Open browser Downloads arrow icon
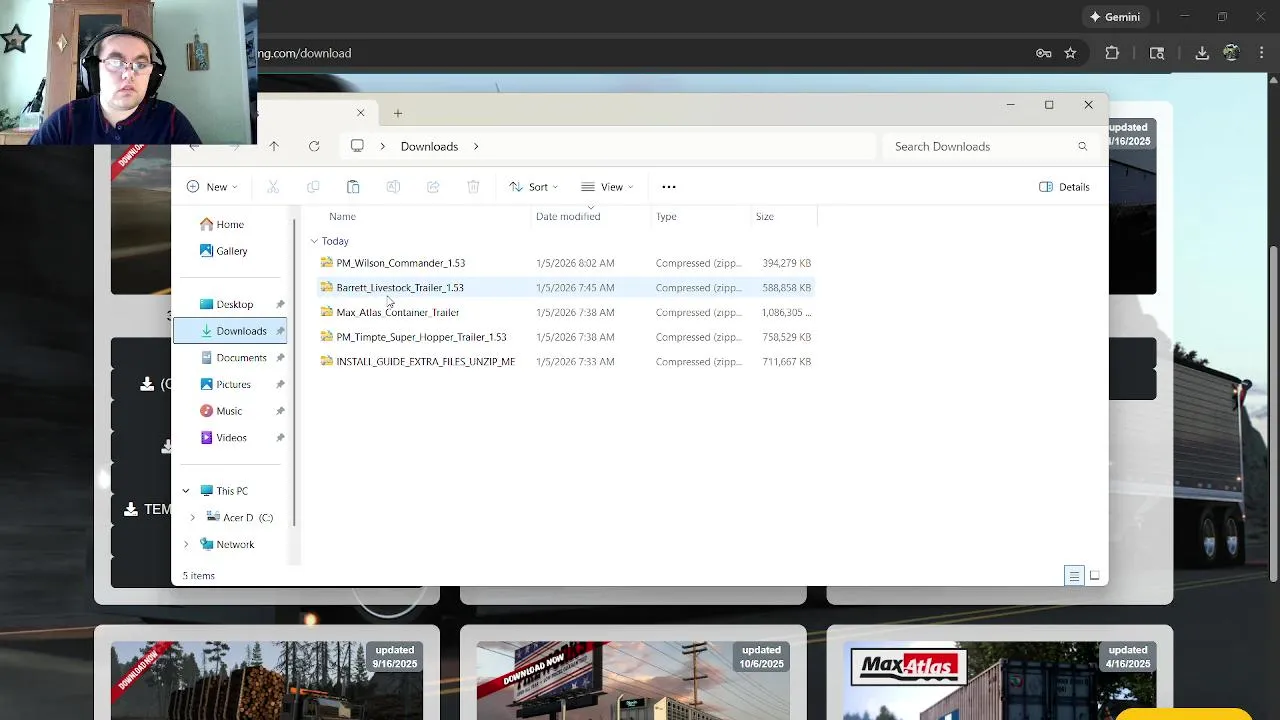 point(1202,53)
